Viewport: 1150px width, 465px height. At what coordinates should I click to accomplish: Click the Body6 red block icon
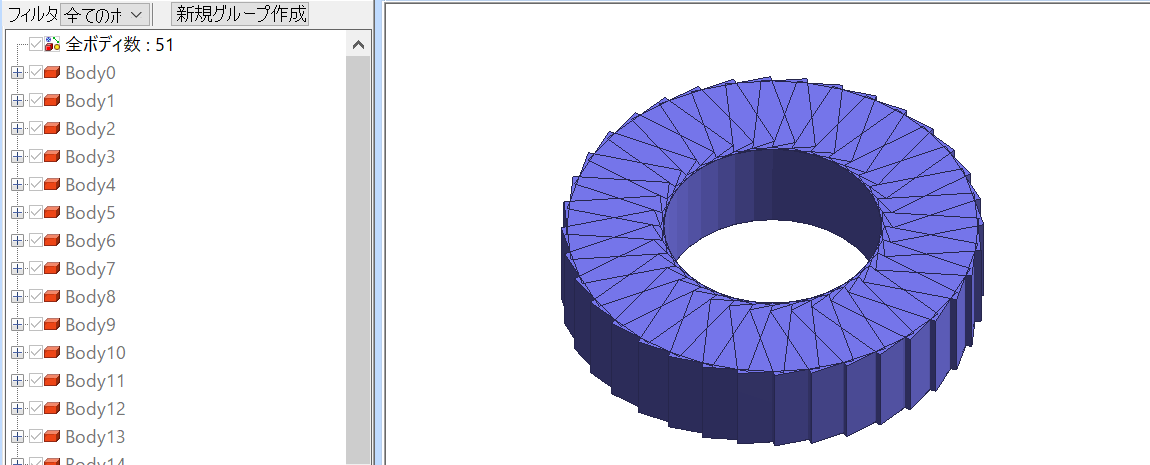point(51,241)
